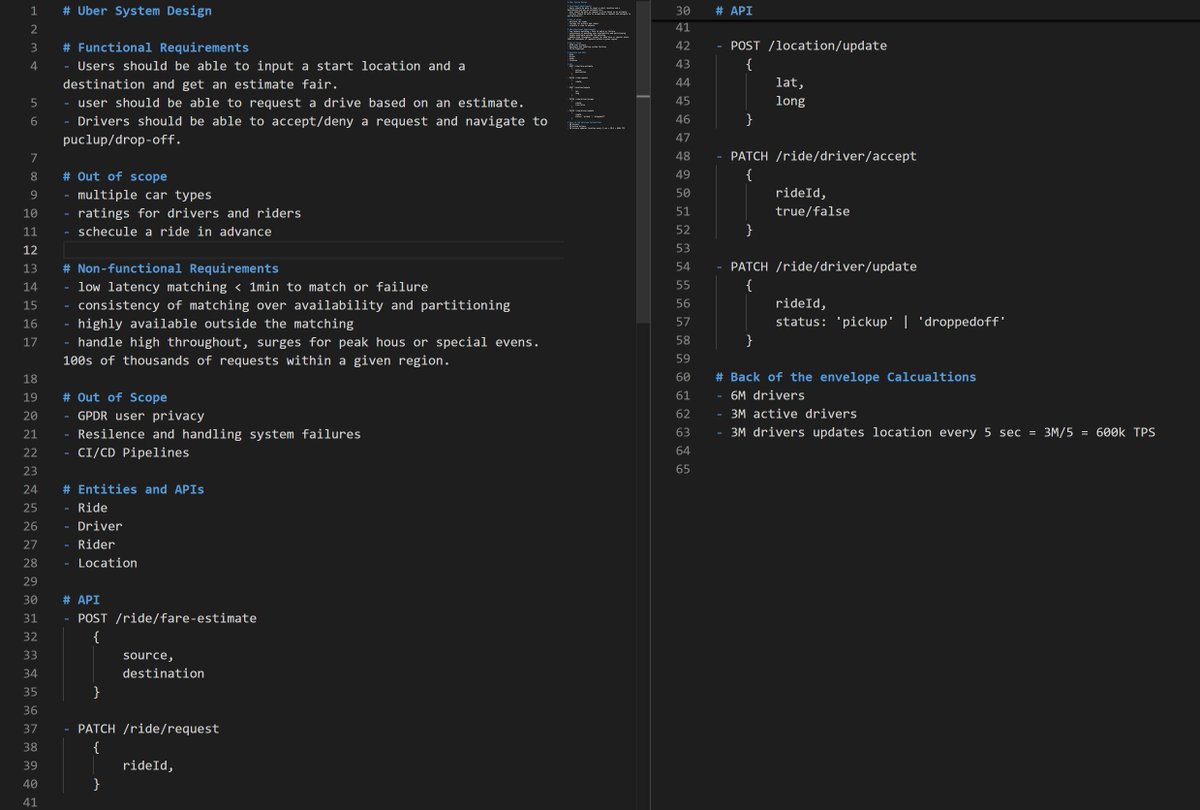Screen dimensions: 1200x810
Task: Click line number 63 in the right gutter
Action: click(x=683, y=432)
